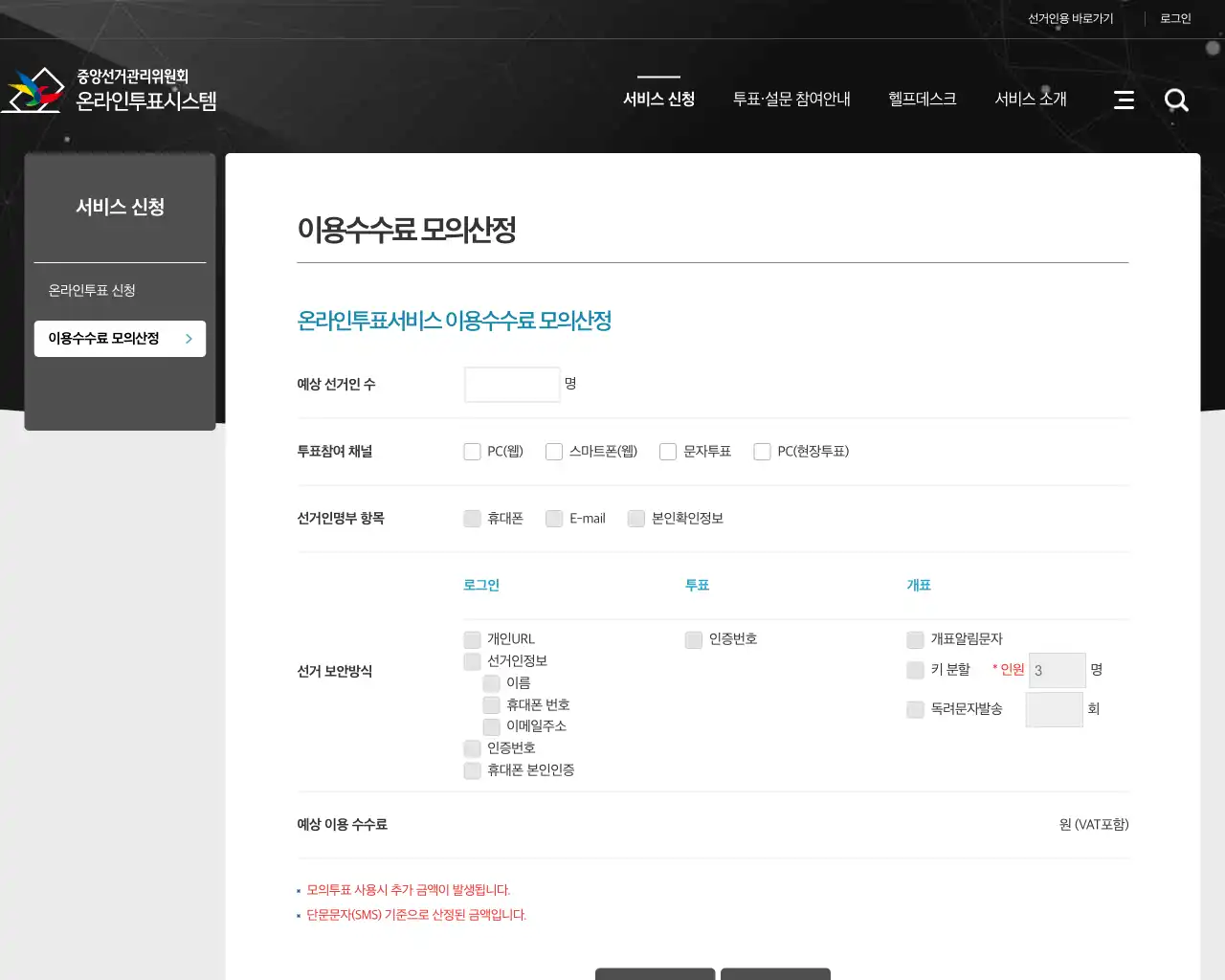Click the expected voter count input field

(511, 384)
